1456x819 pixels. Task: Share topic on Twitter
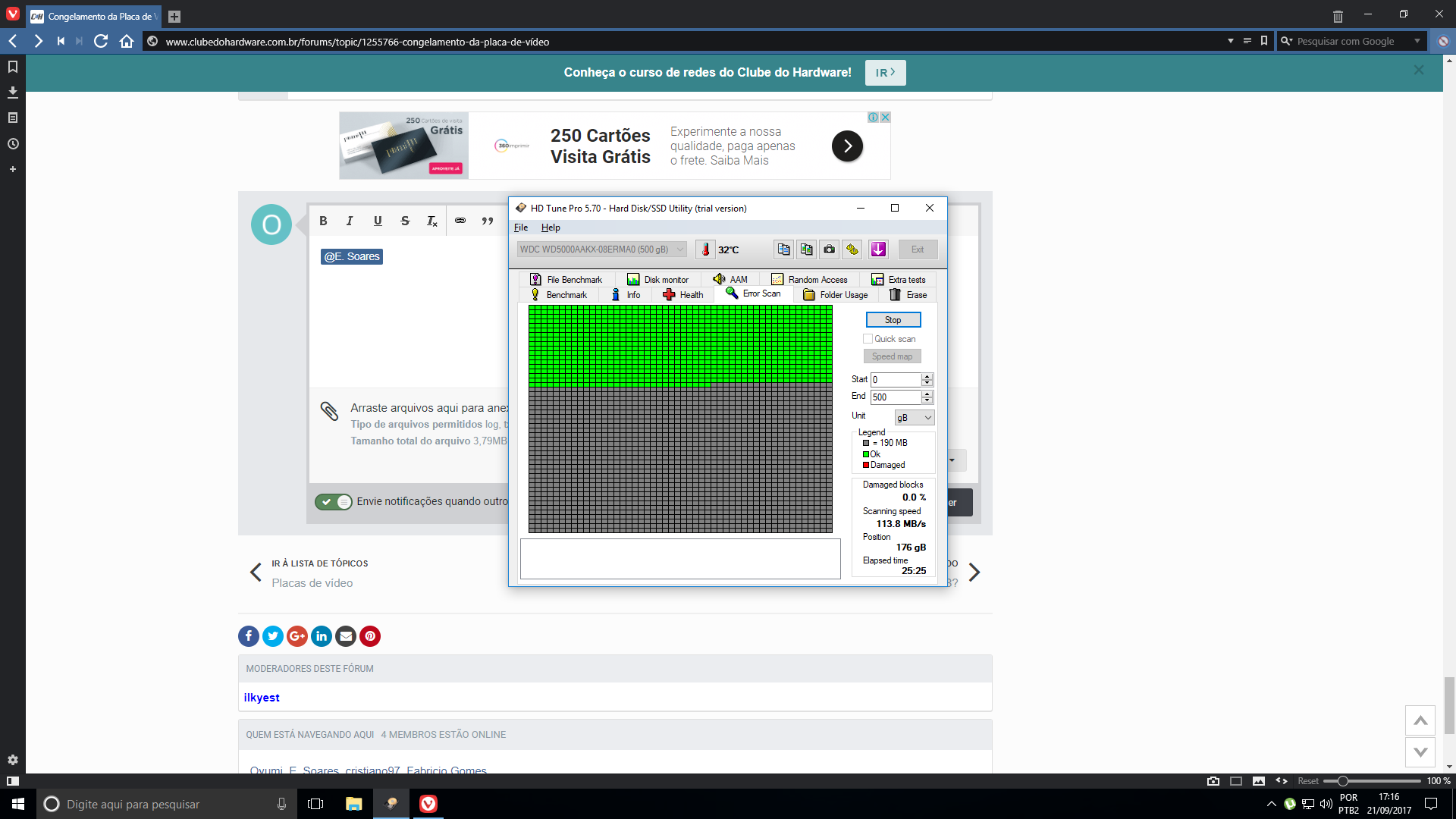(x=273, y=636)
